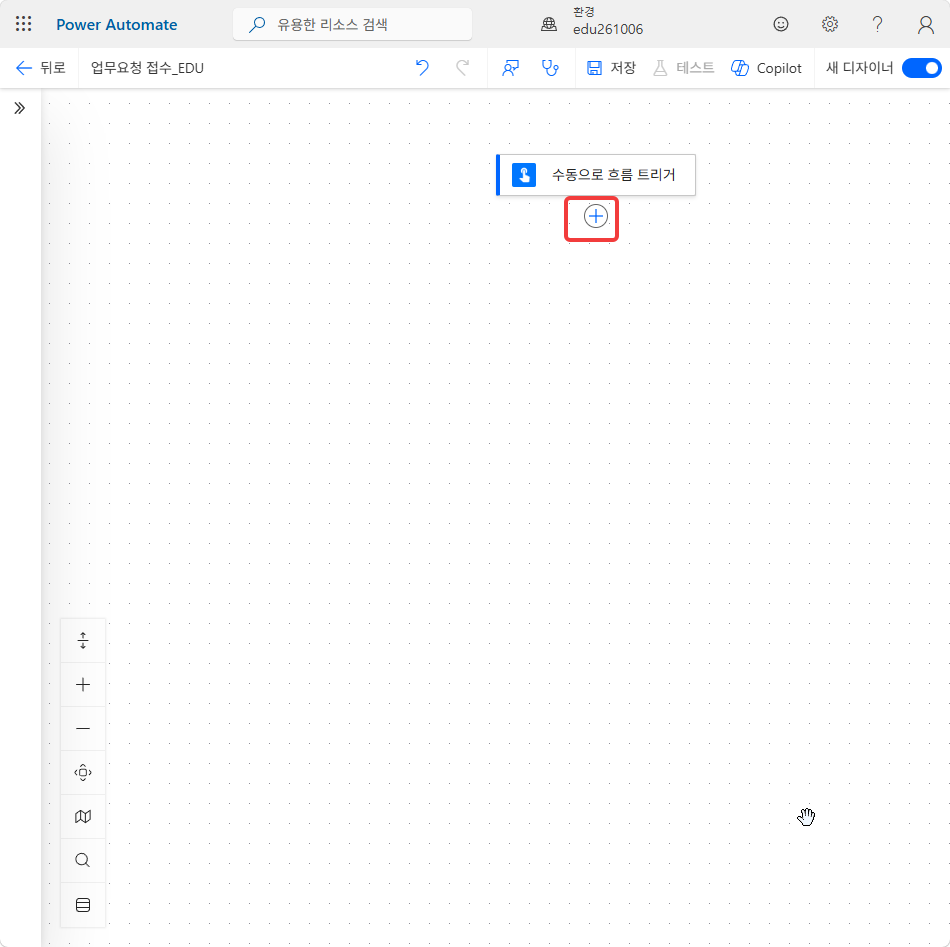Open the app launcher waffle icon

[24, 24]
